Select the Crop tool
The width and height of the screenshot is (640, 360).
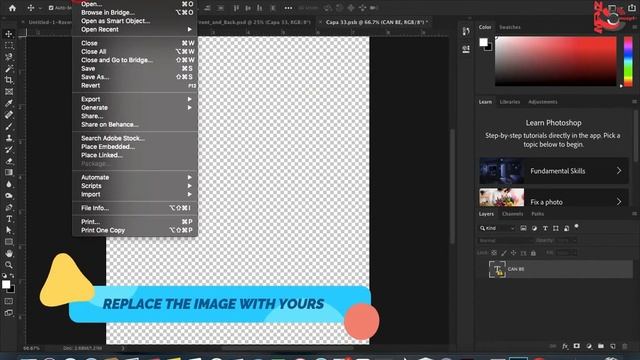pos(9,80)
